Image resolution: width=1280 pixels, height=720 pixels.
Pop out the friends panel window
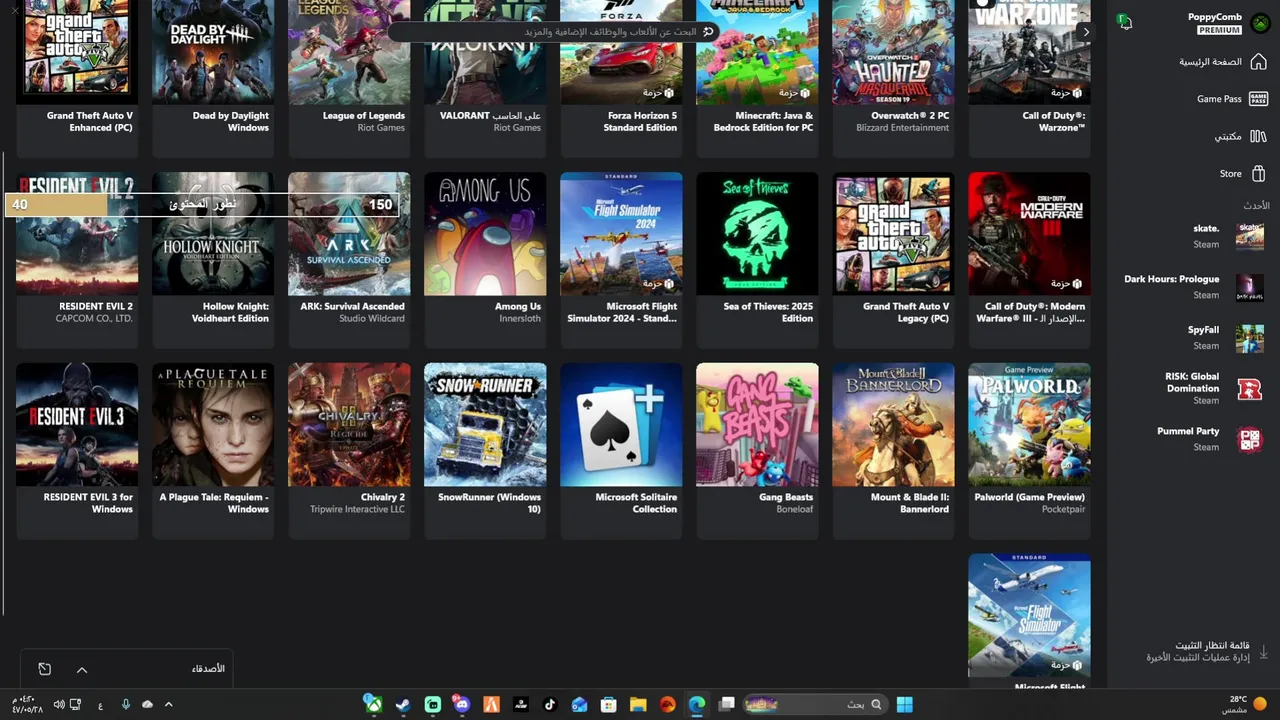tap(44, 669)
